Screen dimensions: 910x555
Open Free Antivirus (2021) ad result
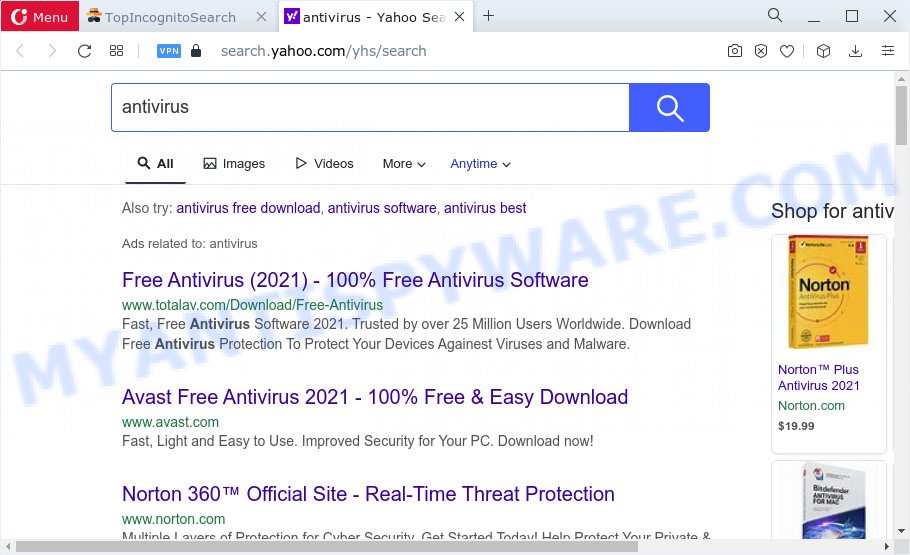(355, 280)
